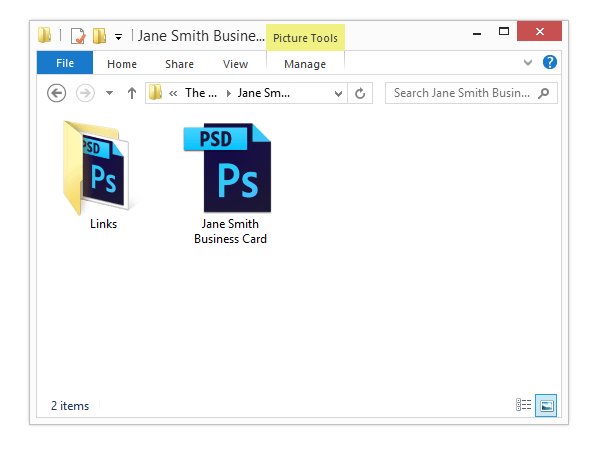Switch to large thumbnails view in status bar

pyautogui.click(x=546, y=405)
